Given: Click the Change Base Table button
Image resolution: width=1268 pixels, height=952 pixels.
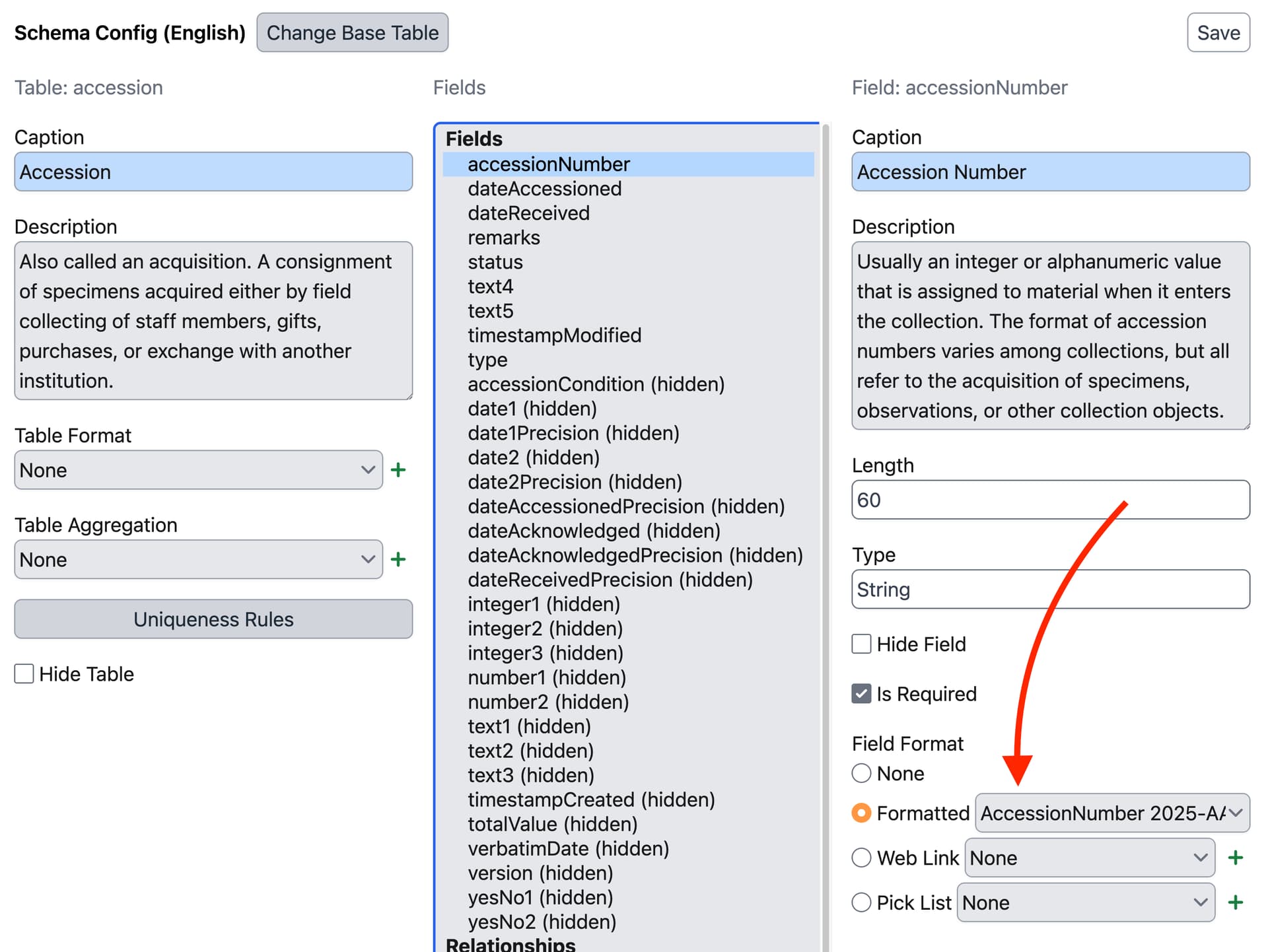Looking at the screenshot, I should click(x=352, y=32).
